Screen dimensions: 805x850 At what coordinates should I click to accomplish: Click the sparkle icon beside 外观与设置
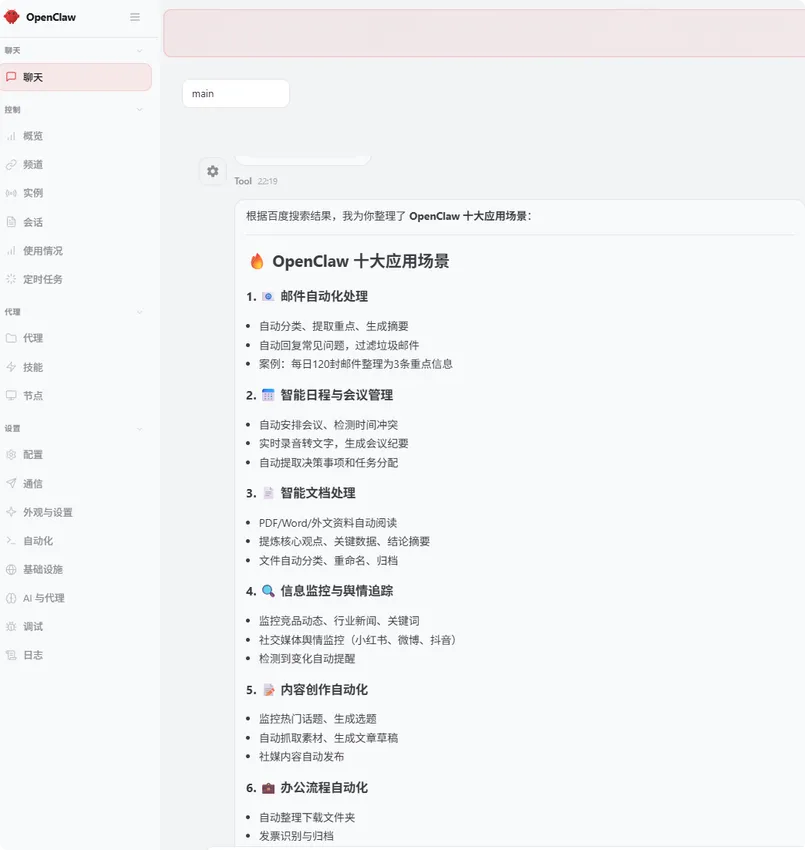(11, 512)
